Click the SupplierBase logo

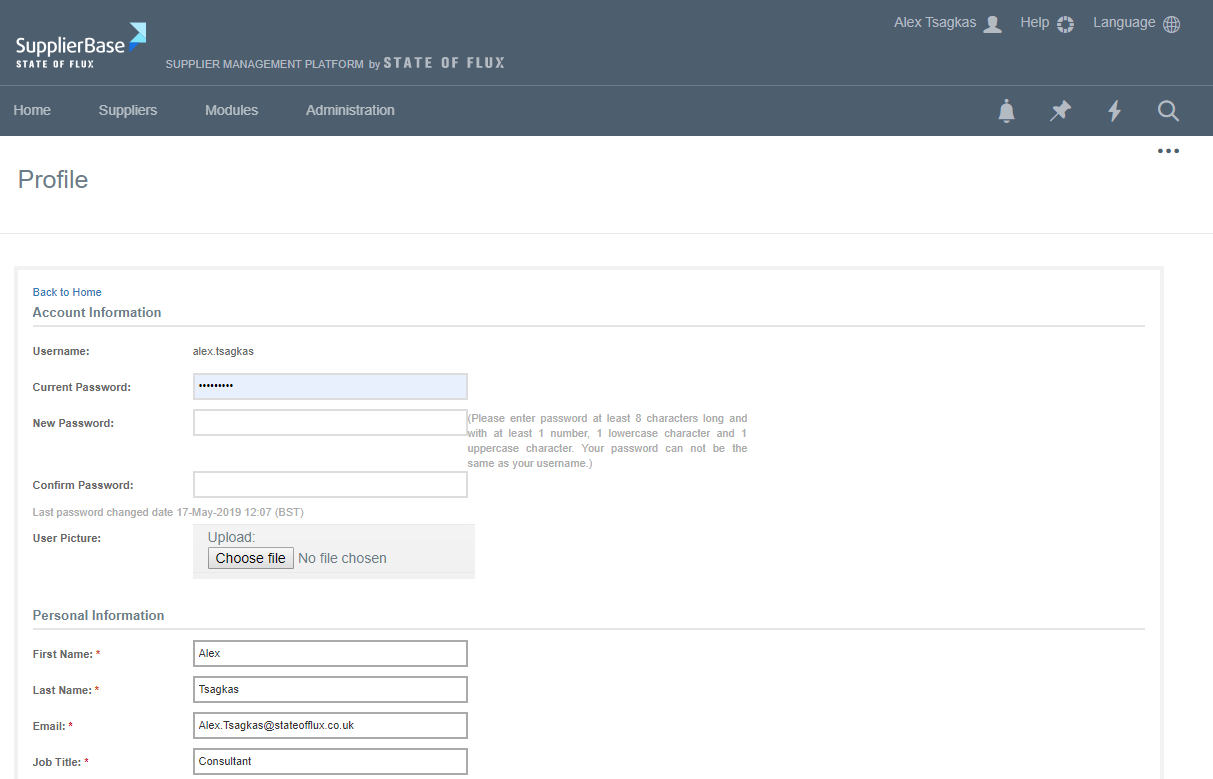coord(80,46)
